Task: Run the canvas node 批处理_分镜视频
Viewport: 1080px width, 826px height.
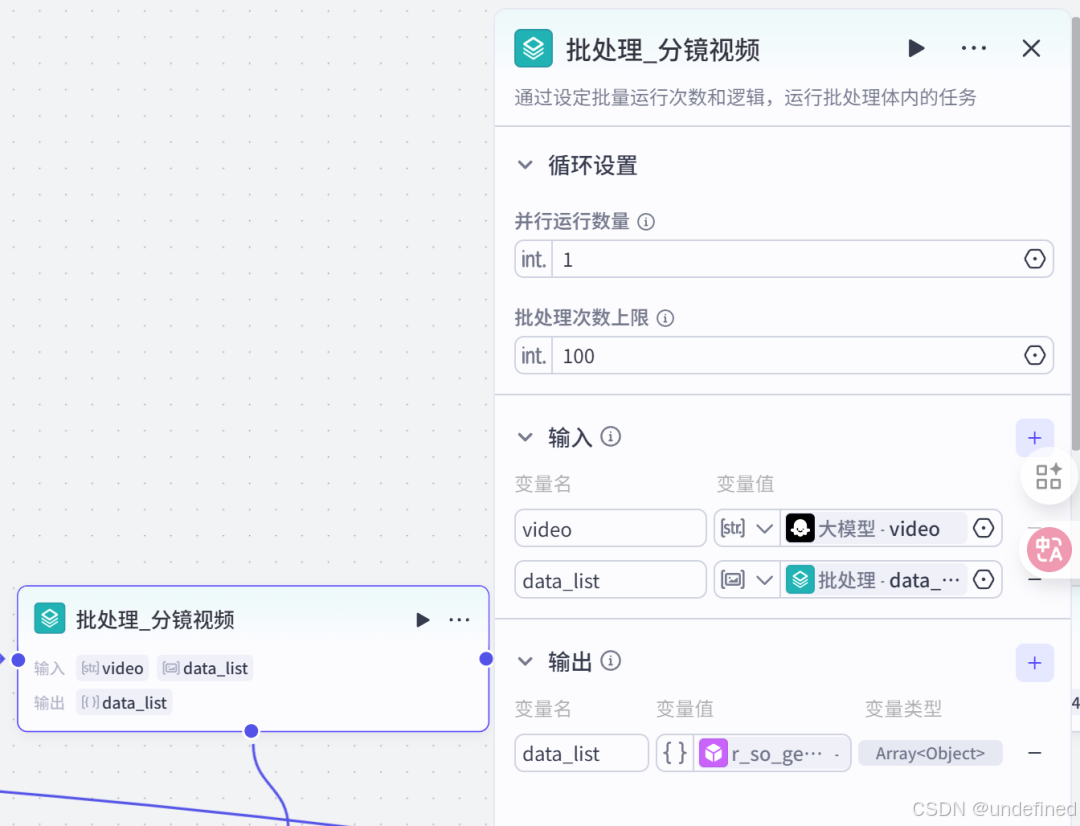Action: (x=422, y=620)
